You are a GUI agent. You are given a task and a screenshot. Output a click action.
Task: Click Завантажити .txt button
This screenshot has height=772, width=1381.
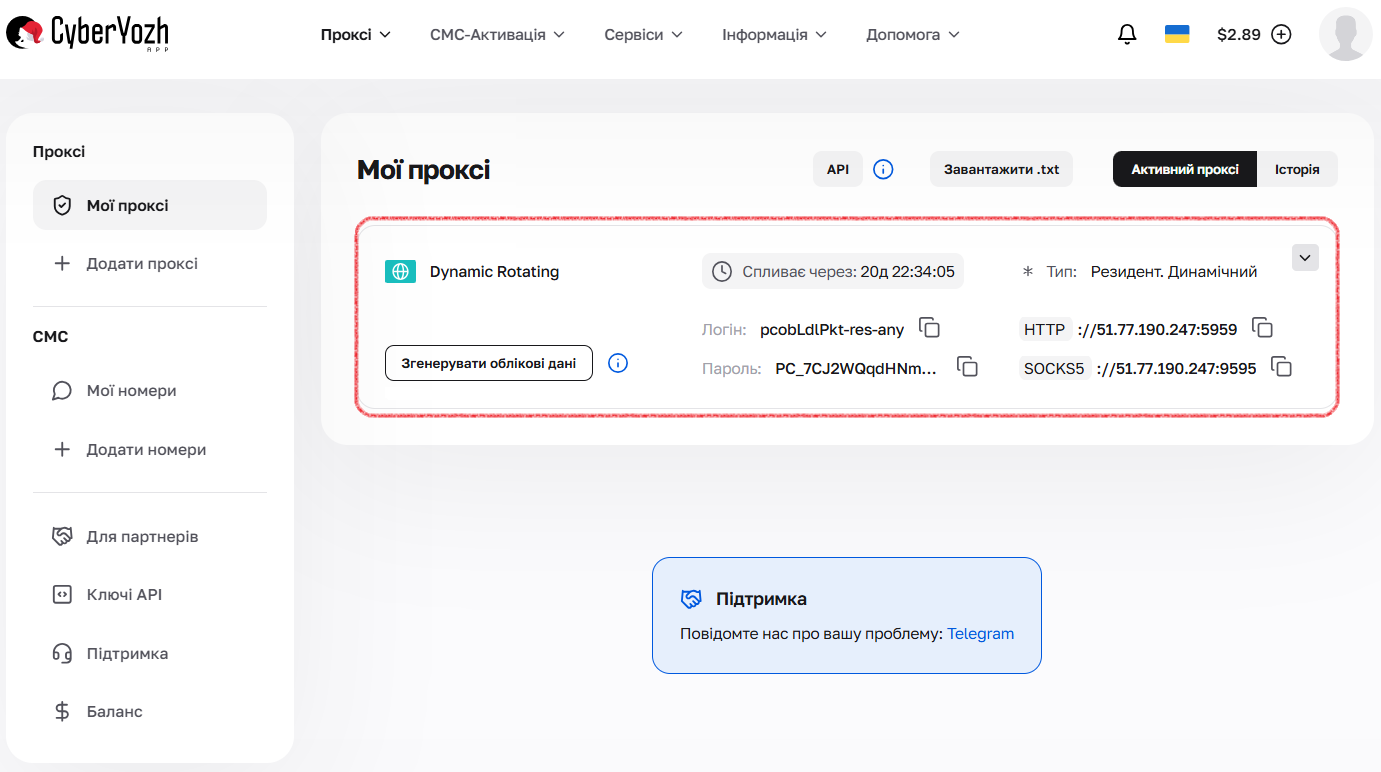point(1001,169)
